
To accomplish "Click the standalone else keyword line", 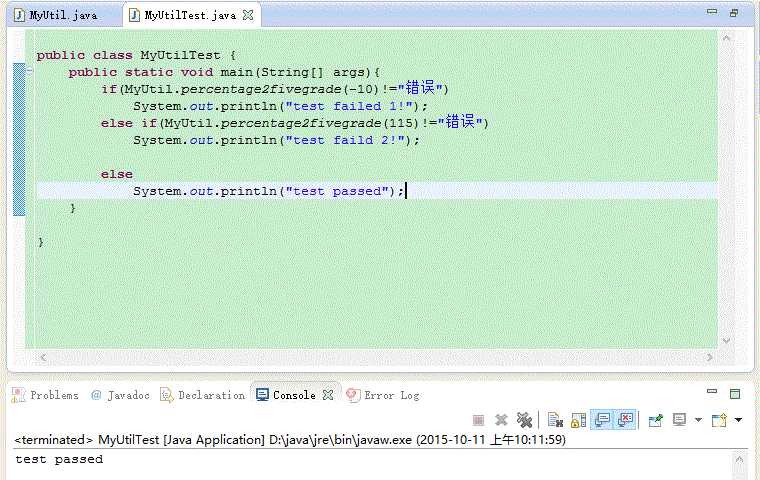I will point(117,174).
